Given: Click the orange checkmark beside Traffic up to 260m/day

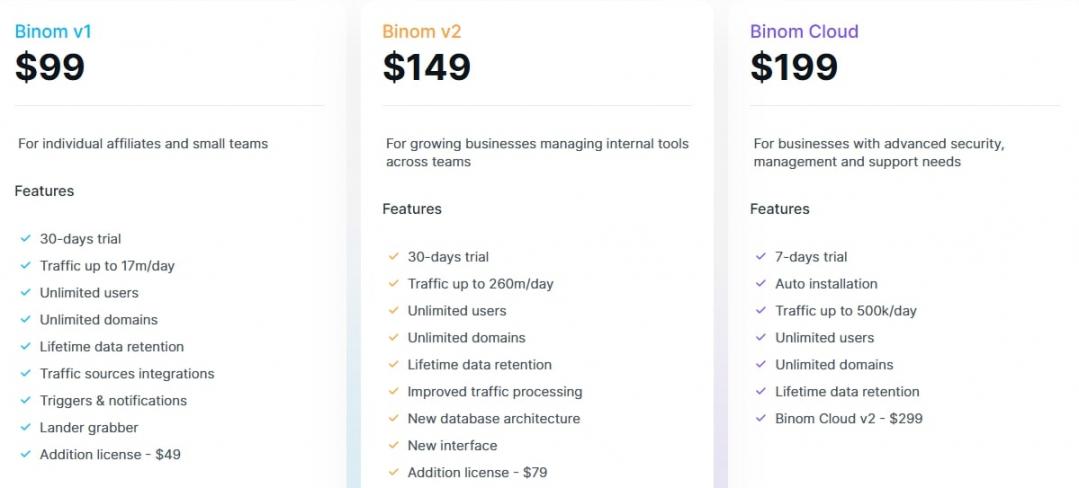Looking at the screenshot, I should pyautogui.click(x=393, y=284).
